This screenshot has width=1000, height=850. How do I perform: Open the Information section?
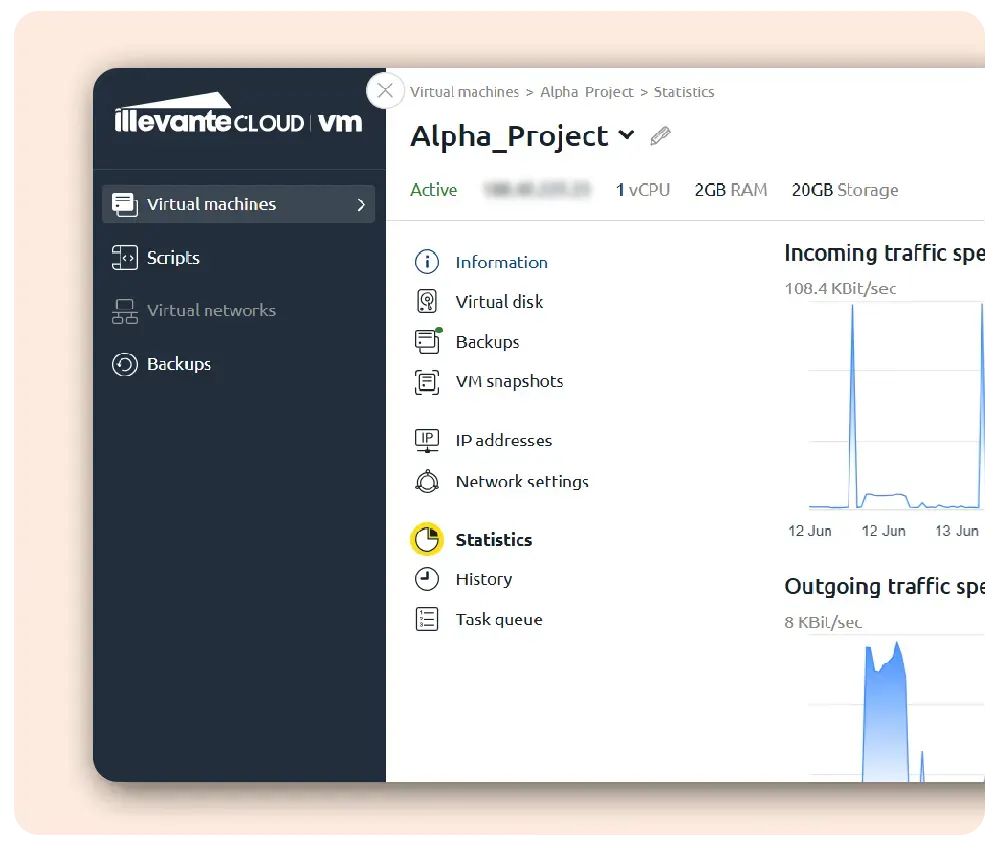click(501, 263)
